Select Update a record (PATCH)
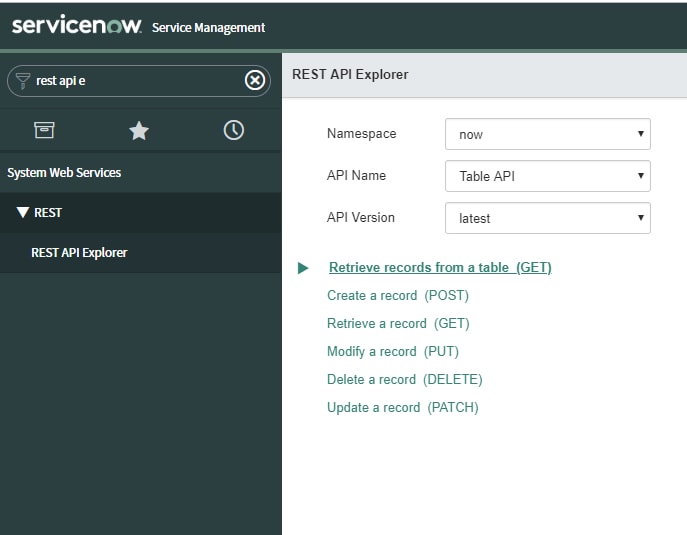Image resolution: width=687 pixels, height=535 pixels. pyautogui.click(x=403, y=407)
